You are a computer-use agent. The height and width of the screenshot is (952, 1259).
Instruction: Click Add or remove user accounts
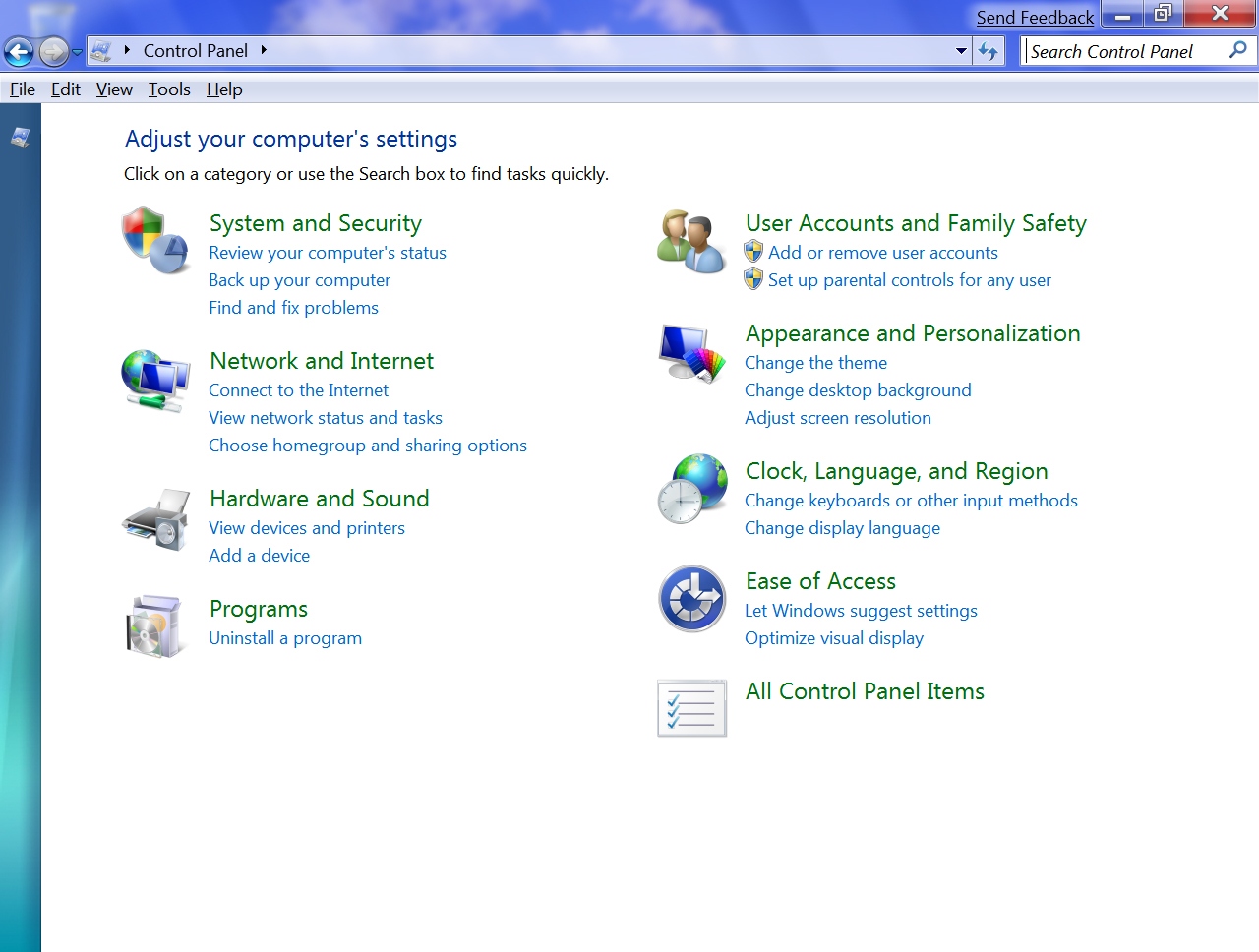[x=883, y=253]
